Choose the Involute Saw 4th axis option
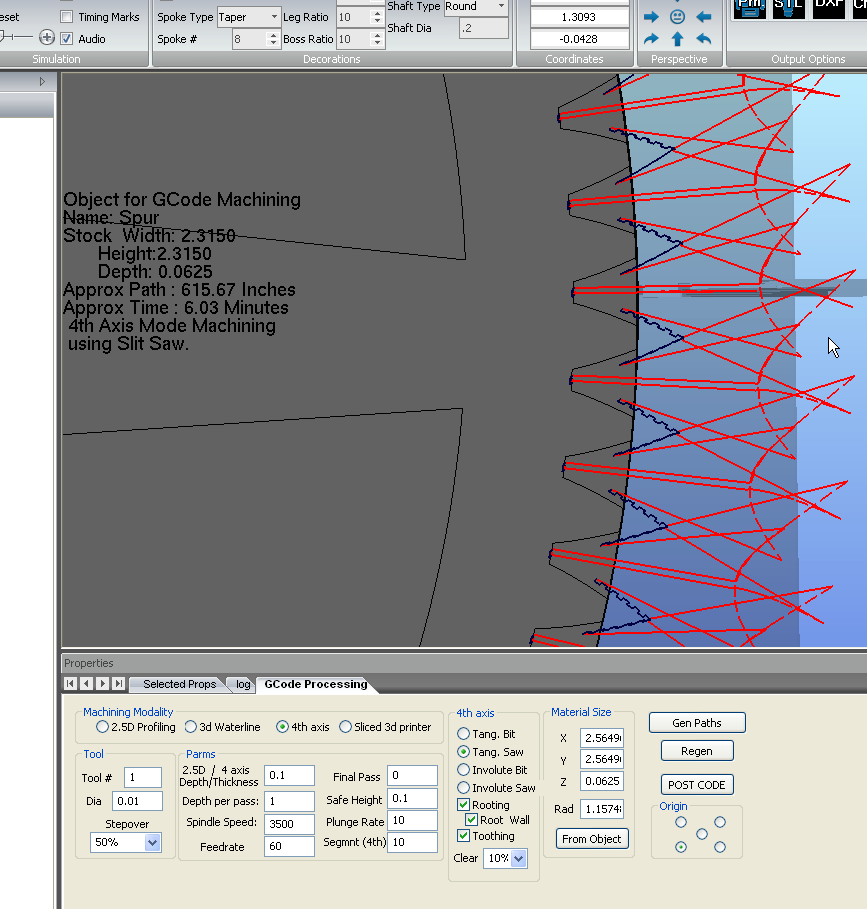 coord(464,788)
